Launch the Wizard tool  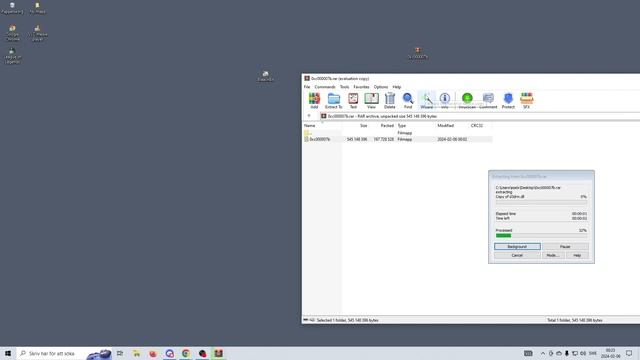coord(427,100)
